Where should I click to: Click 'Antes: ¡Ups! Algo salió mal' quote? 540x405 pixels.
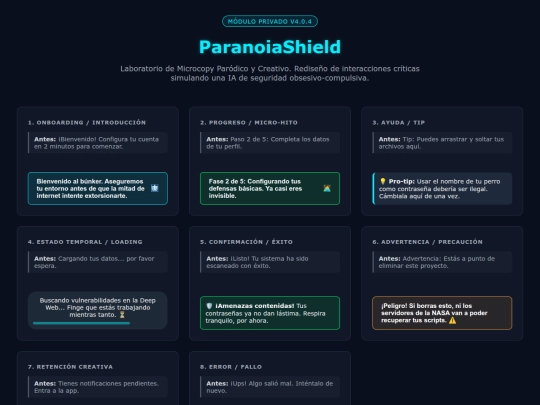tap(270, 387)
